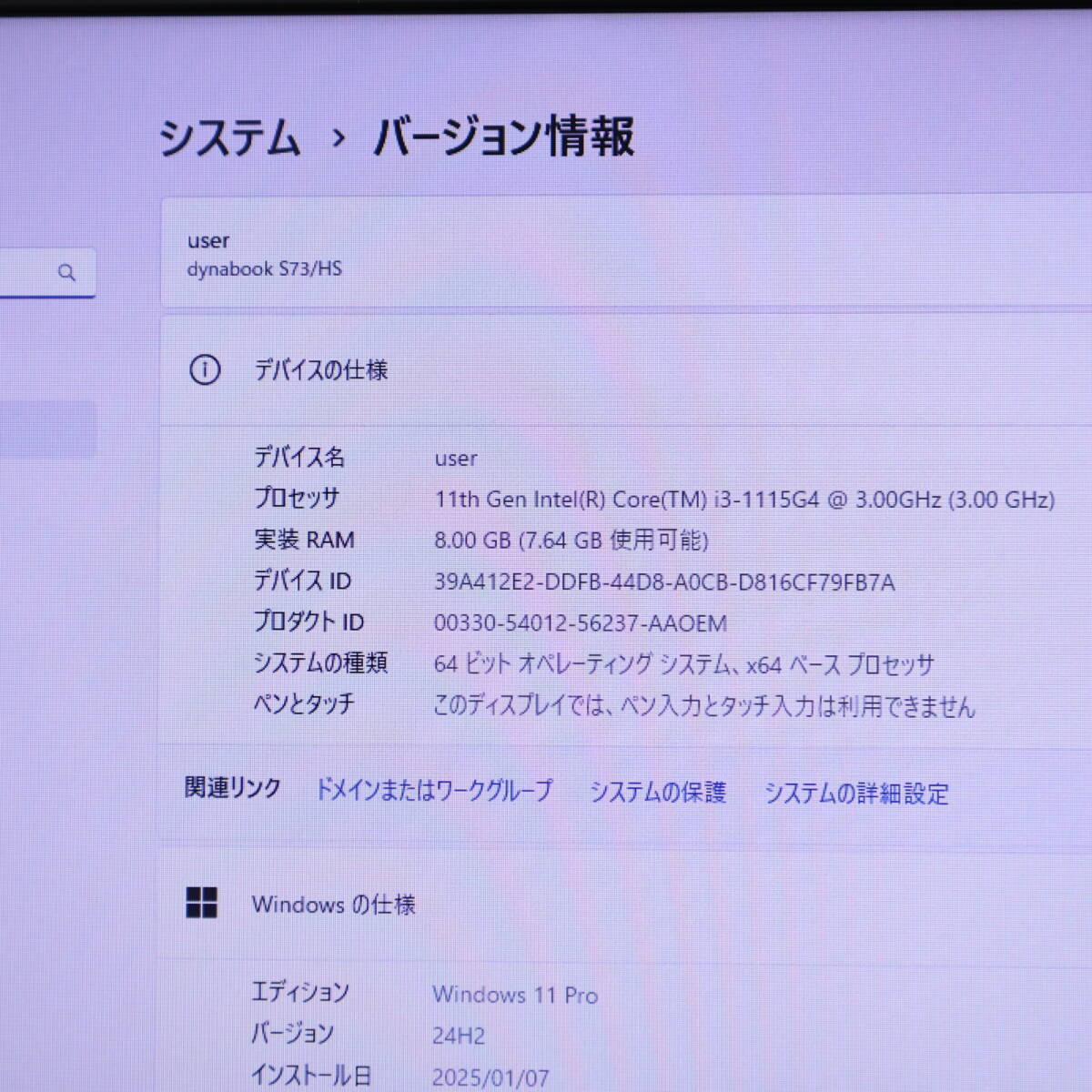1092x1092 pixels.
Task: Go back to システム breadcrumb
Action: click(230, 138)
